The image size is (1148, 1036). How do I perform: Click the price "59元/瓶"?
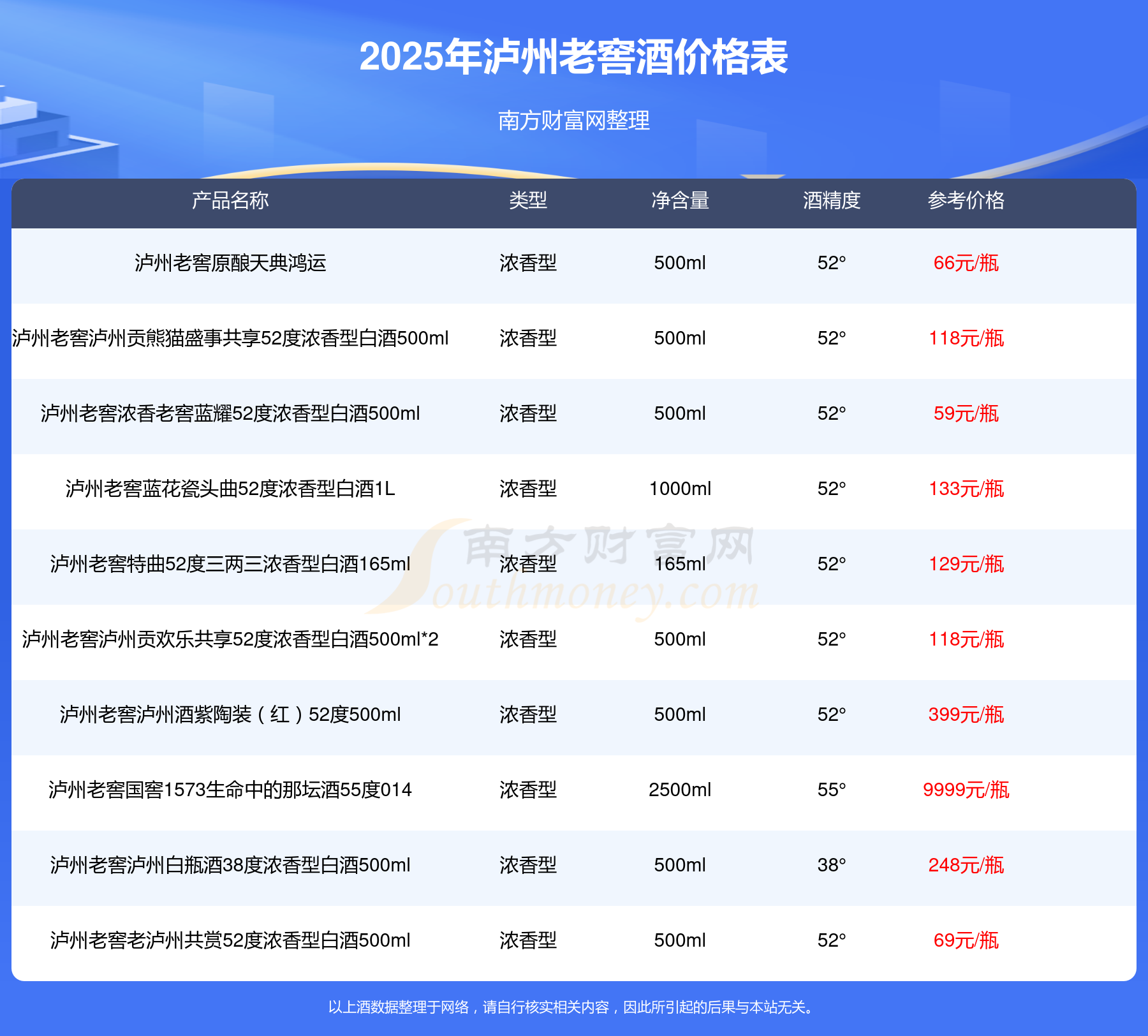[966, 413]
